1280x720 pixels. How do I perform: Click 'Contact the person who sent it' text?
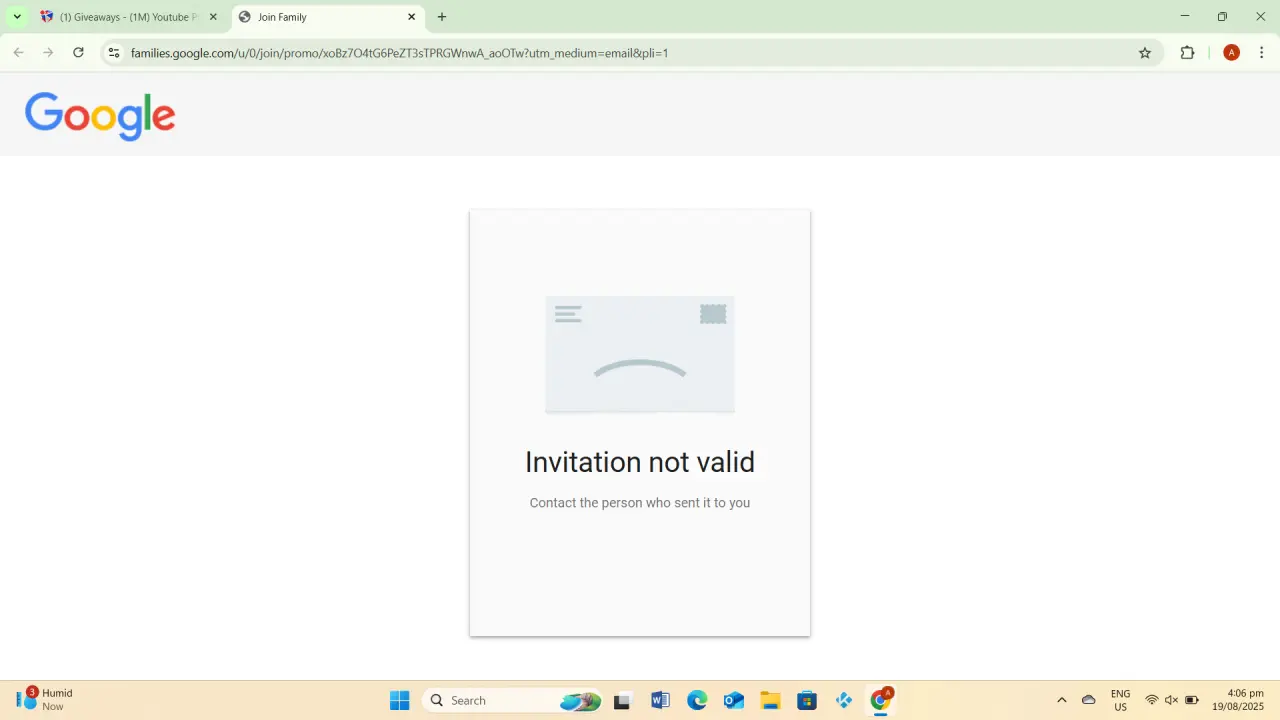[x=640, y=503]
